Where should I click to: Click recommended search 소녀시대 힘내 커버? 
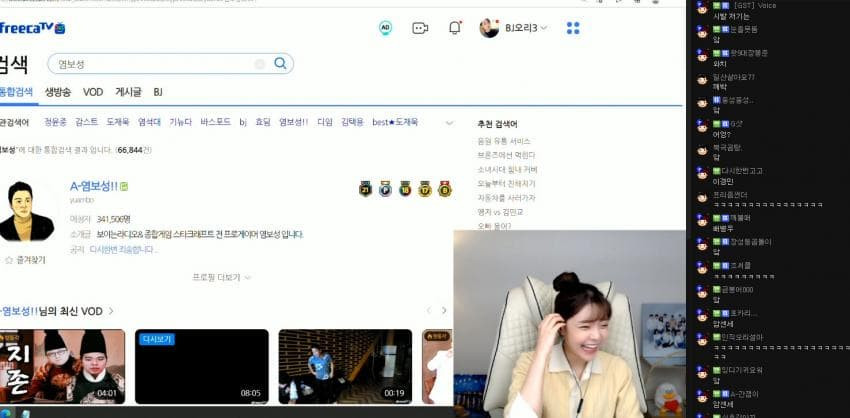[x=507, y=170]
